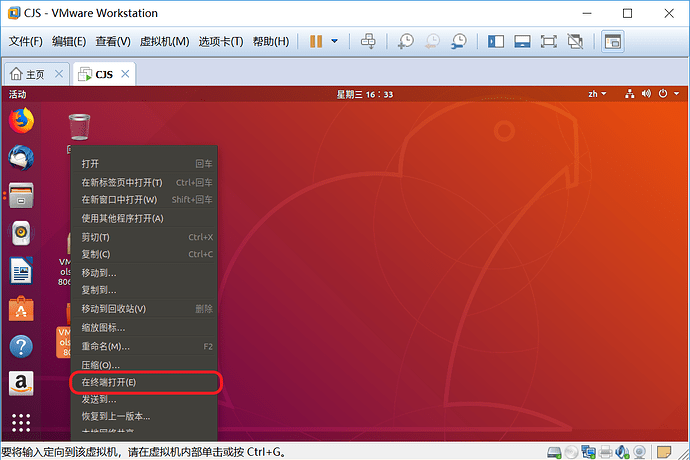The image size is (690, 460).
Task: Click the send Ctrl+Alt+Del toolbar icon
Action: [x=368, y=41]
